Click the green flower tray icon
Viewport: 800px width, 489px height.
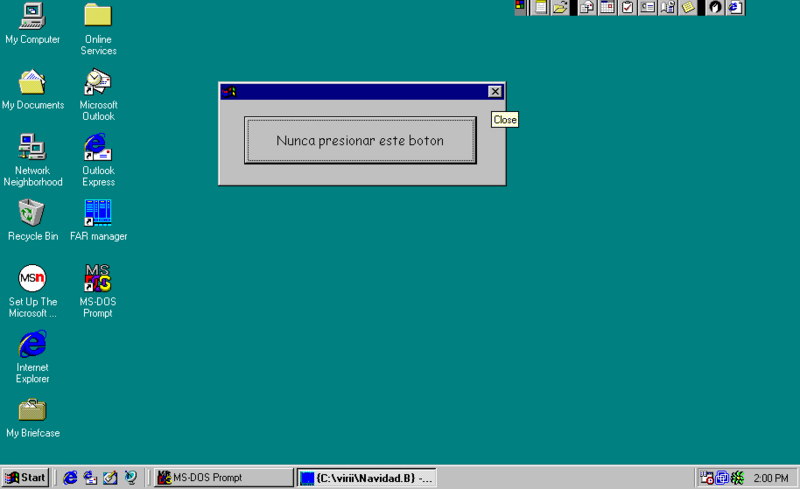(737, 478)
